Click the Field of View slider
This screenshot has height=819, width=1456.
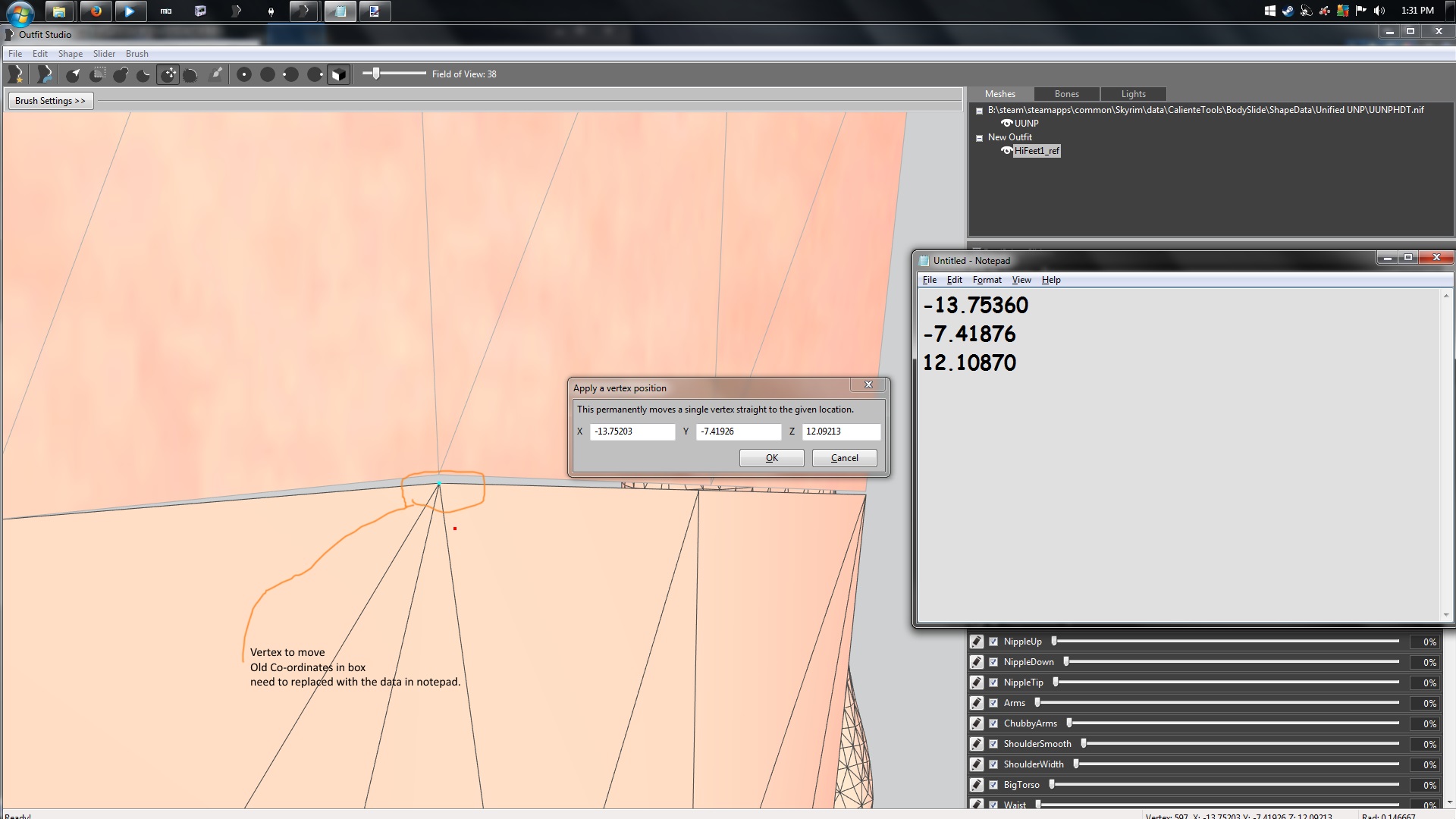tap(376, 74)
